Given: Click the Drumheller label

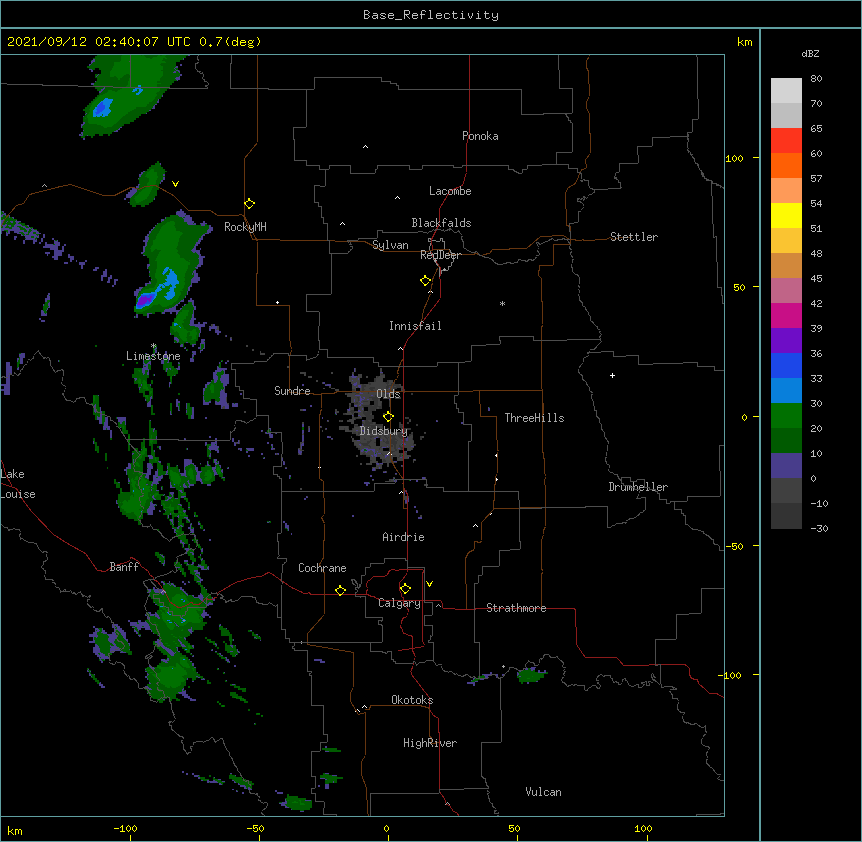Looking at the screenshot, I should click(x=638, y=487).
